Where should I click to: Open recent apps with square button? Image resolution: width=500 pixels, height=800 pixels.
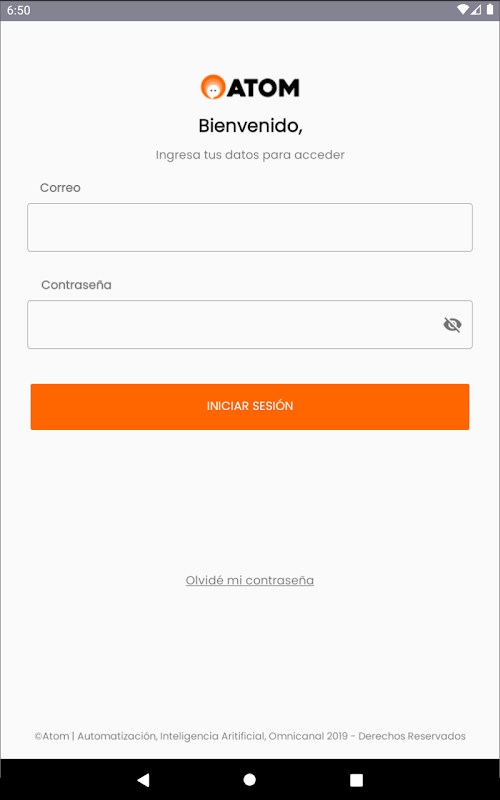[x=356, y=780]
